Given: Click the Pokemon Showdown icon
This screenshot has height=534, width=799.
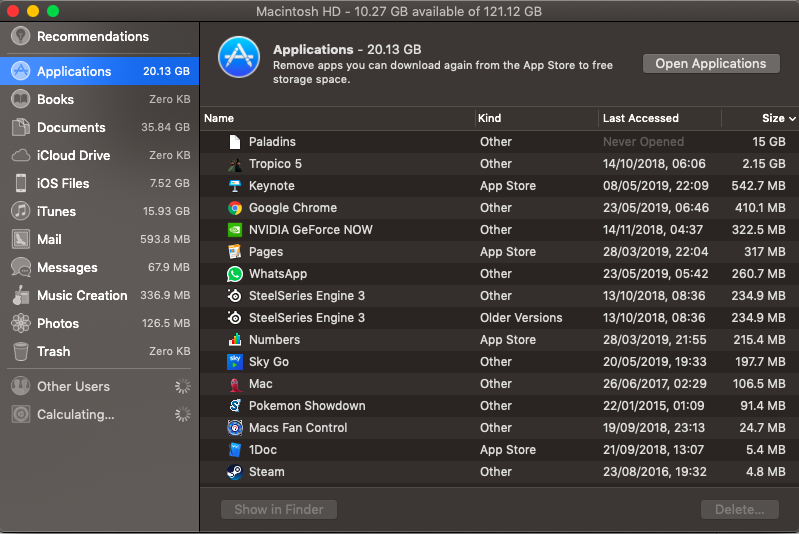Looking at the screenshot, I should (x=235, y=406).
